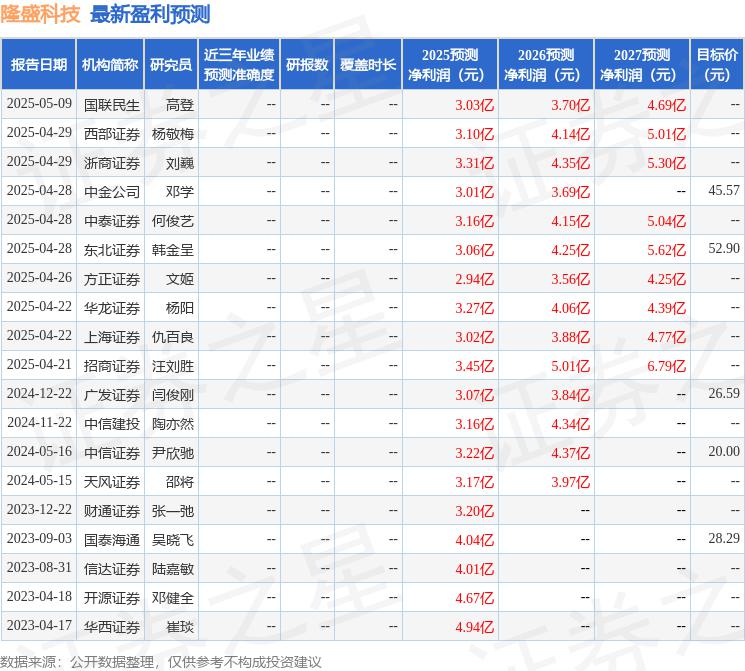Click date cell 2024-11-22
745x671 pixels.
[39, 422]
